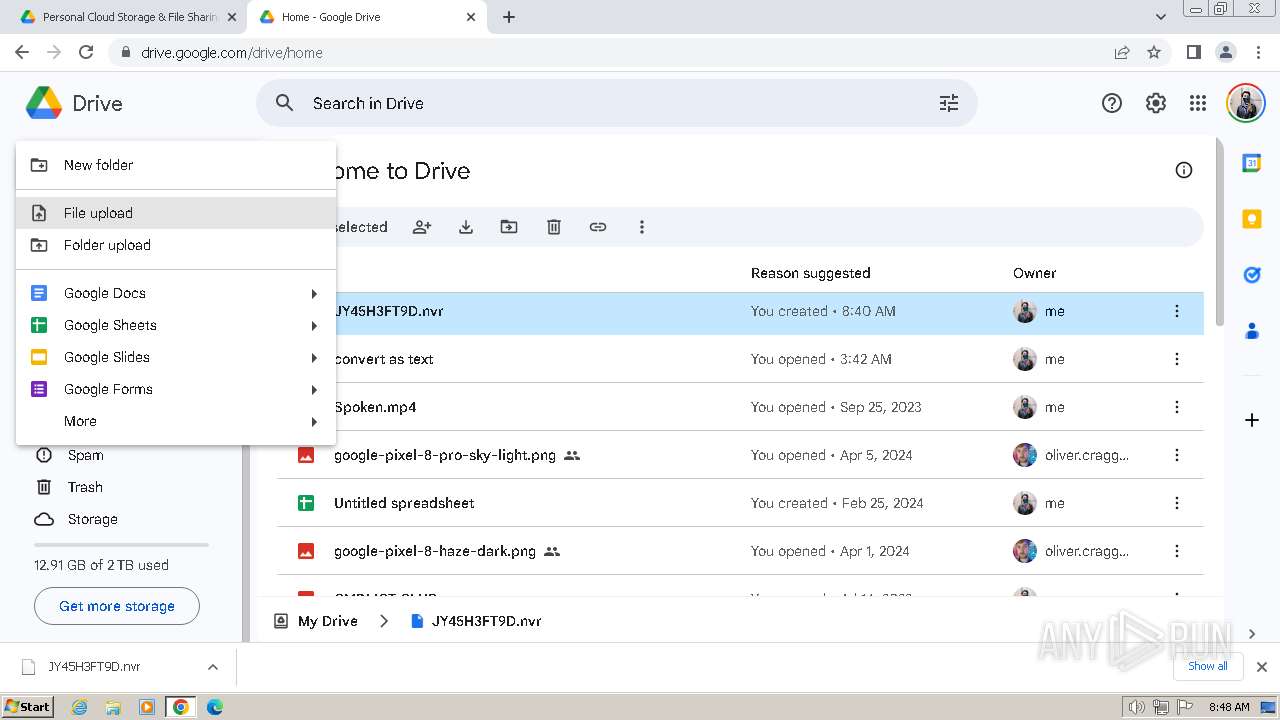Open more options for Untitled spreadsheet row

click(x=1177, y=503)
